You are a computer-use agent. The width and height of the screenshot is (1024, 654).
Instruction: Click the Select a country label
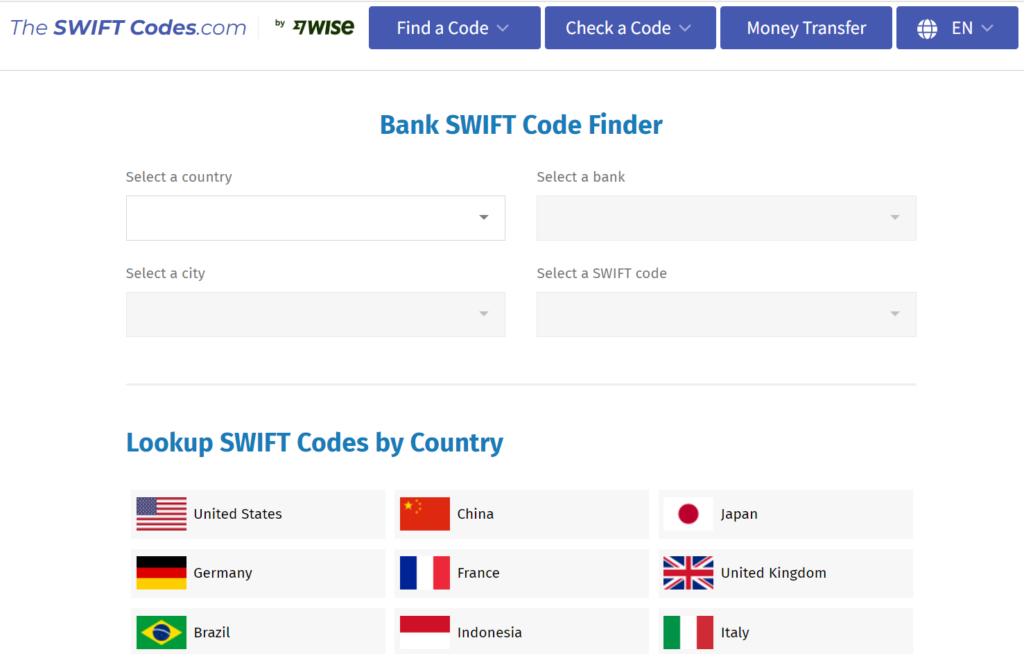tap(179, 177)
